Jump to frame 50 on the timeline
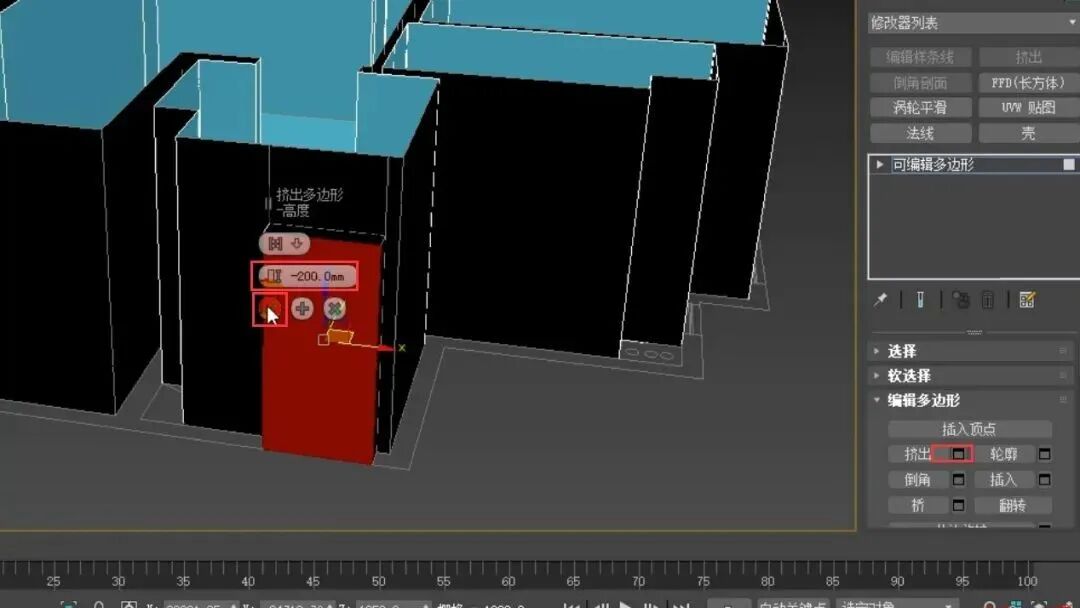1080x608 pixels. [378, 581]
